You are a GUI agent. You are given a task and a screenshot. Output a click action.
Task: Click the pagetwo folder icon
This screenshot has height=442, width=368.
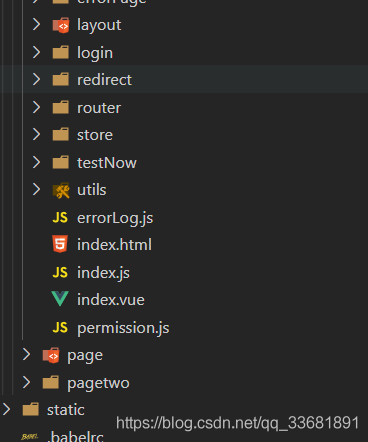coord(51,382)
